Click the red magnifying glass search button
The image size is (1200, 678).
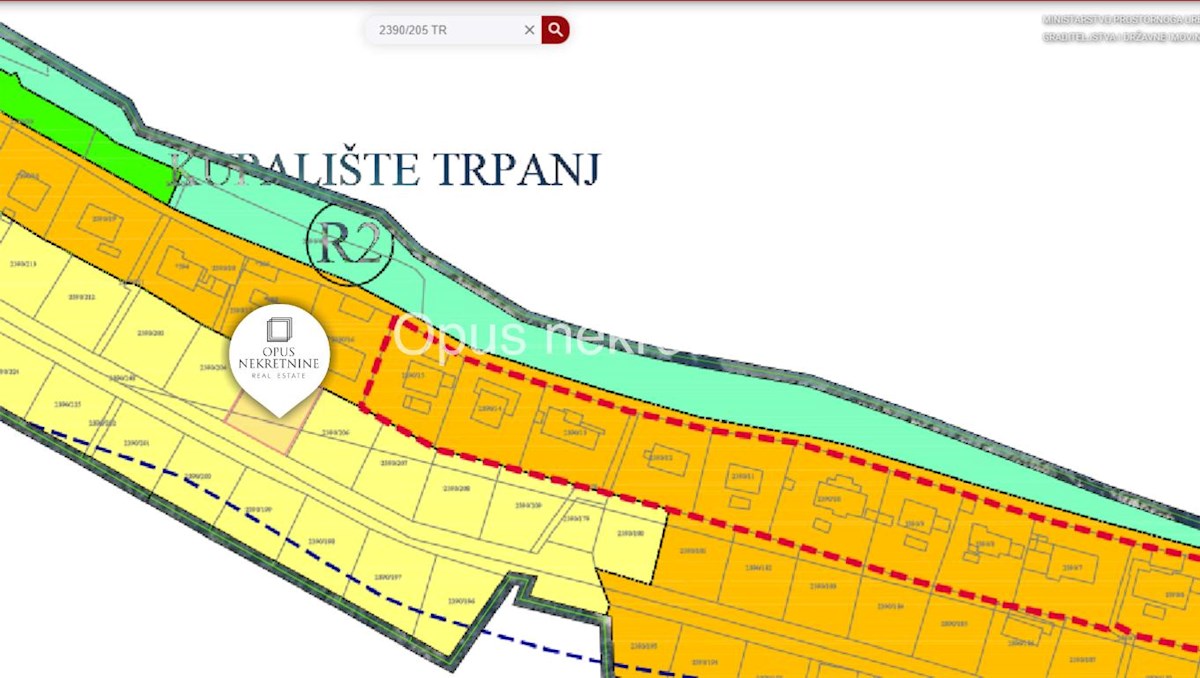[555, 30]
